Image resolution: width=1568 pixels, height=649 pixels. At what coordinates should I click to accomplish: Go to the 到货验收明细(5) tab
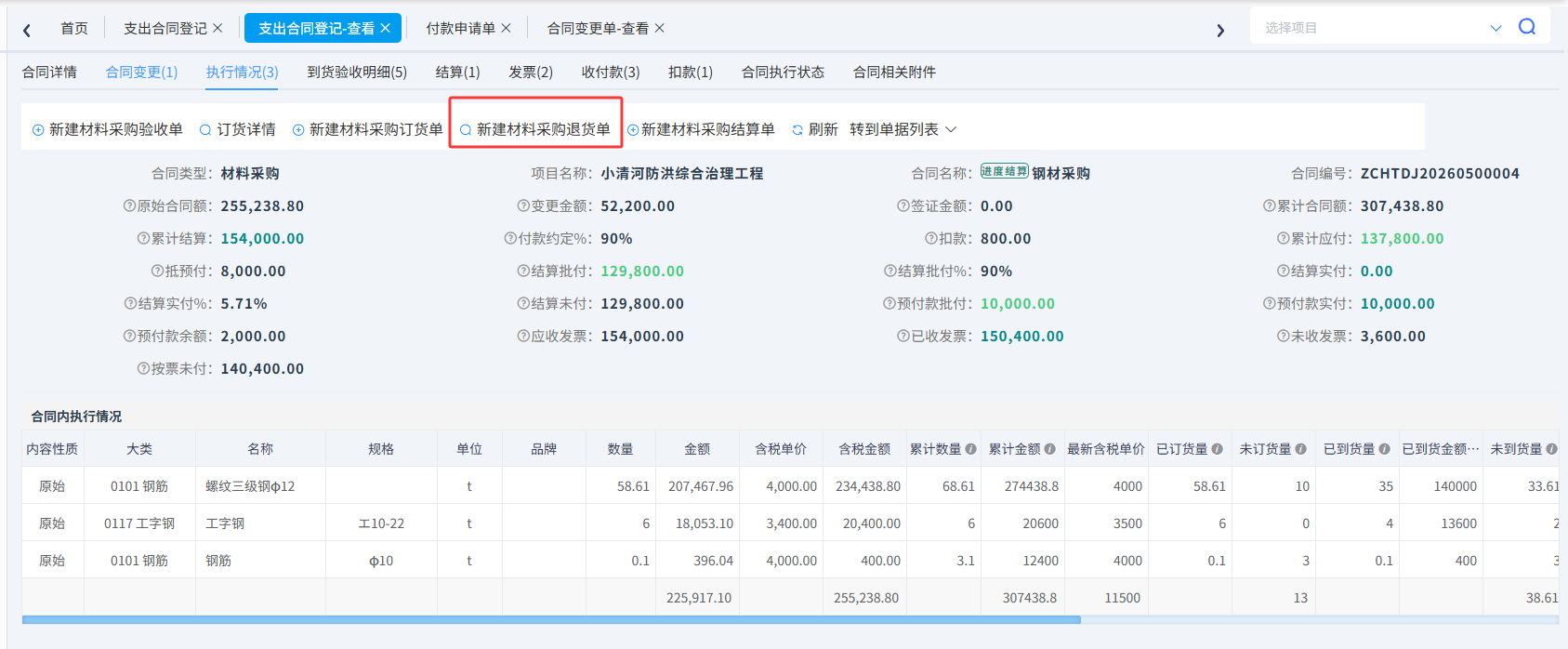357,72
